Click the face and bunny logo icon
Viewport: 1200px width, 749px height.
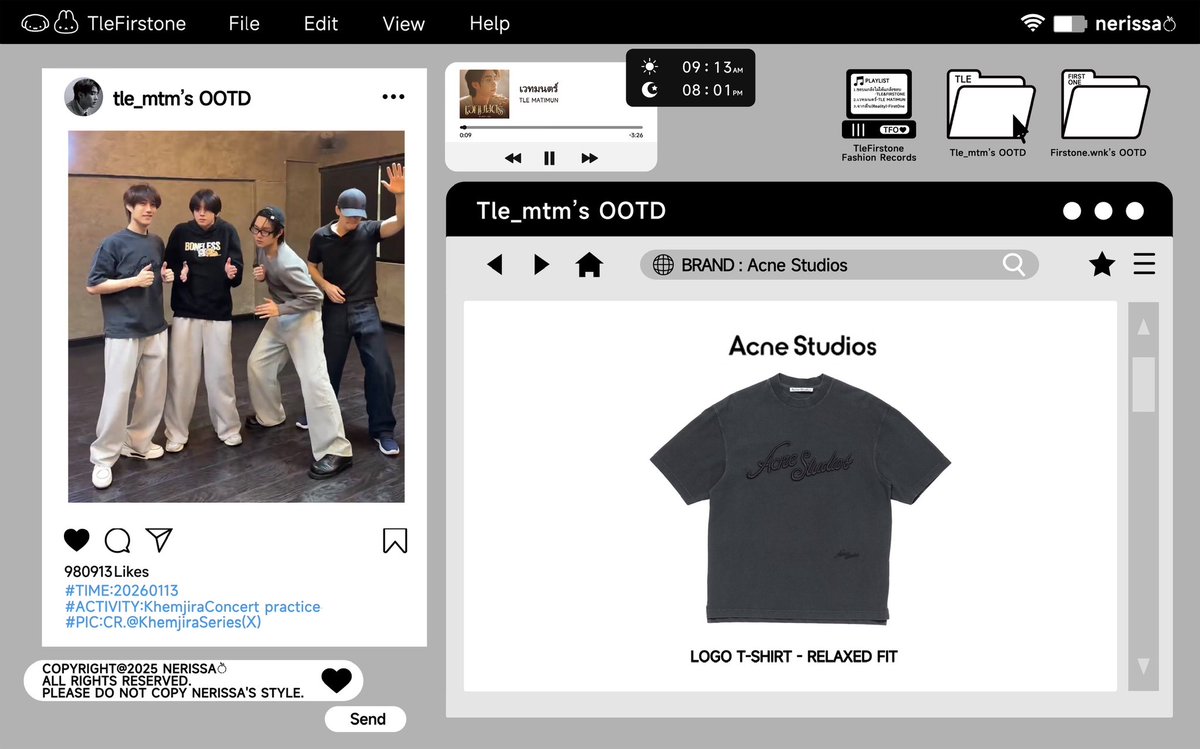pyautogui.click(x=50, y=22)
